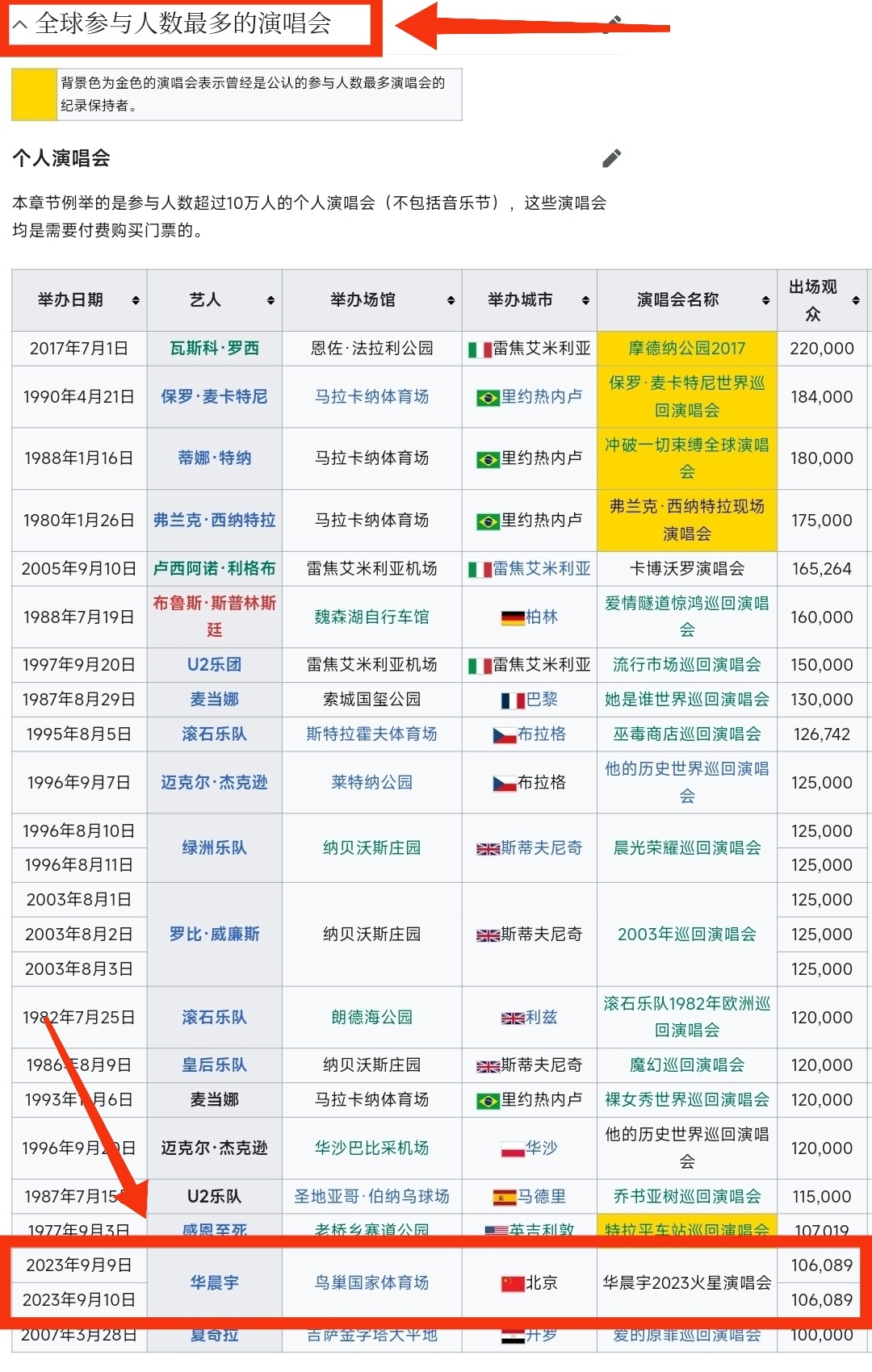
Task: Open the 利兹 city link
Action: coord(542,1018)
